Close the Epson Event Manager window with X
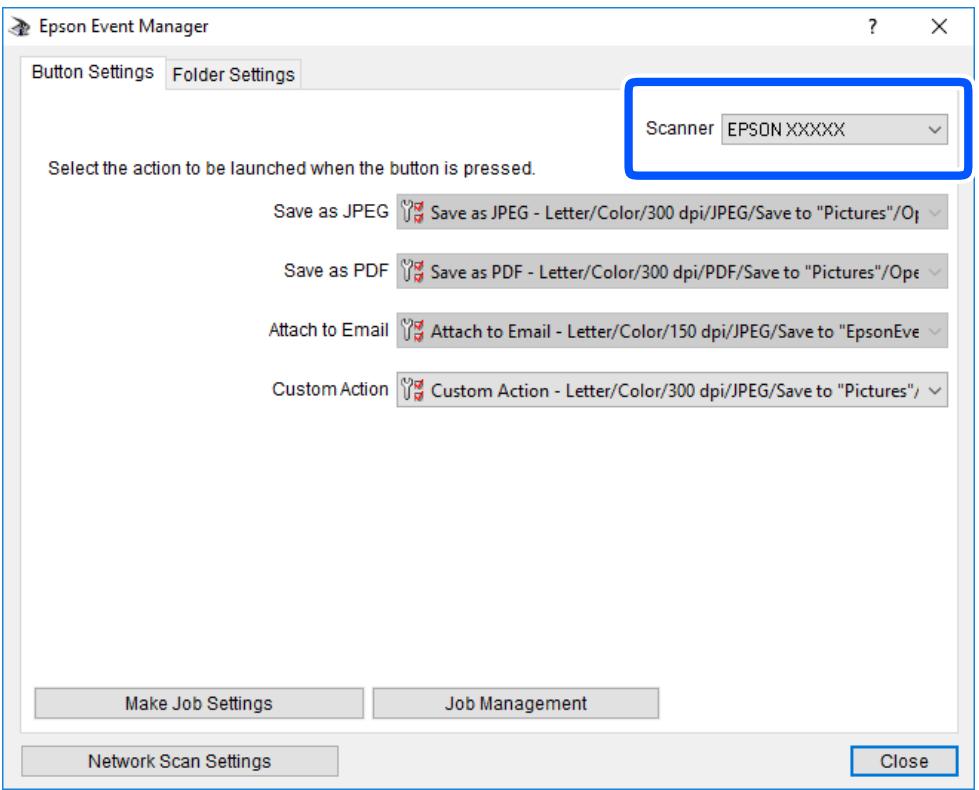979x790 pixels. point(939,26)
